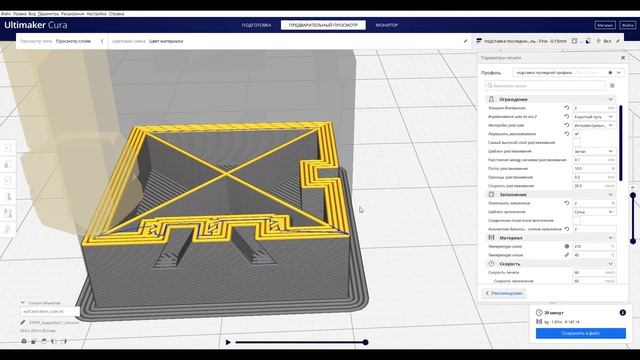640x360 pixels.
Task: Edit the ironing inset 0.2 field
Action: [594, 177]
